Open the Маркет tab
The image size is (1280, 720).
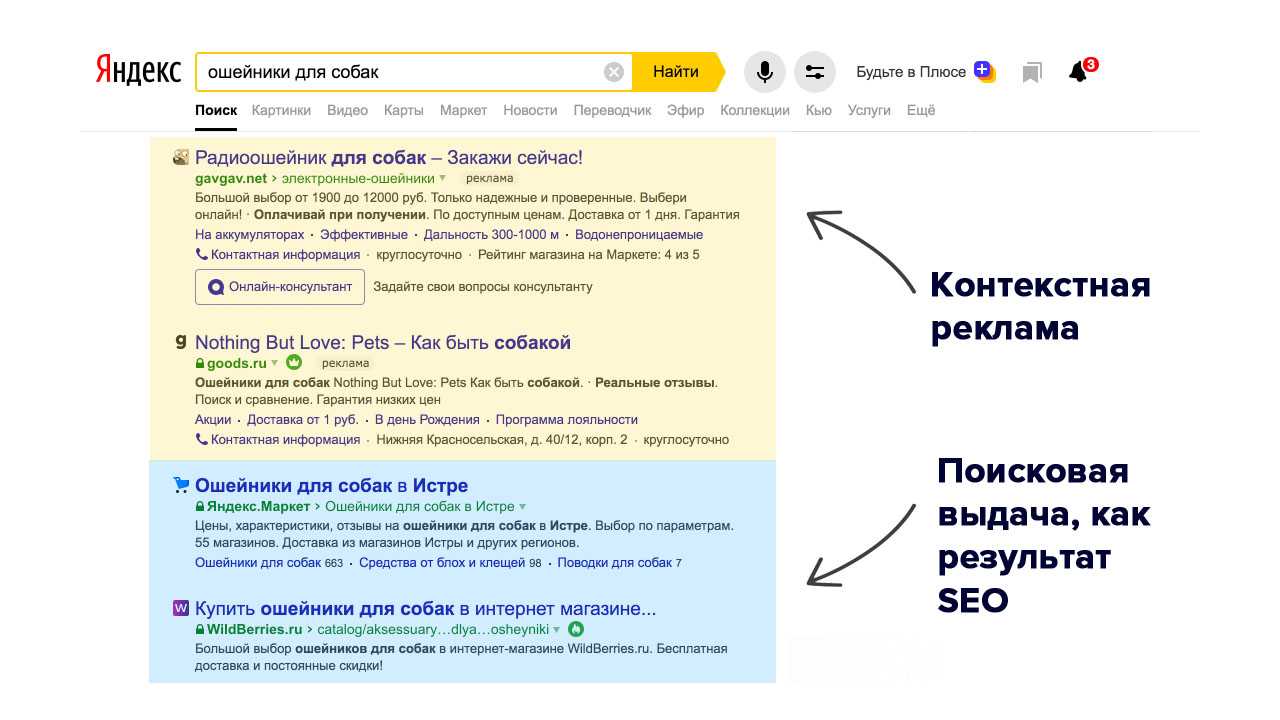pyautogui.click(x=463, y=110)
